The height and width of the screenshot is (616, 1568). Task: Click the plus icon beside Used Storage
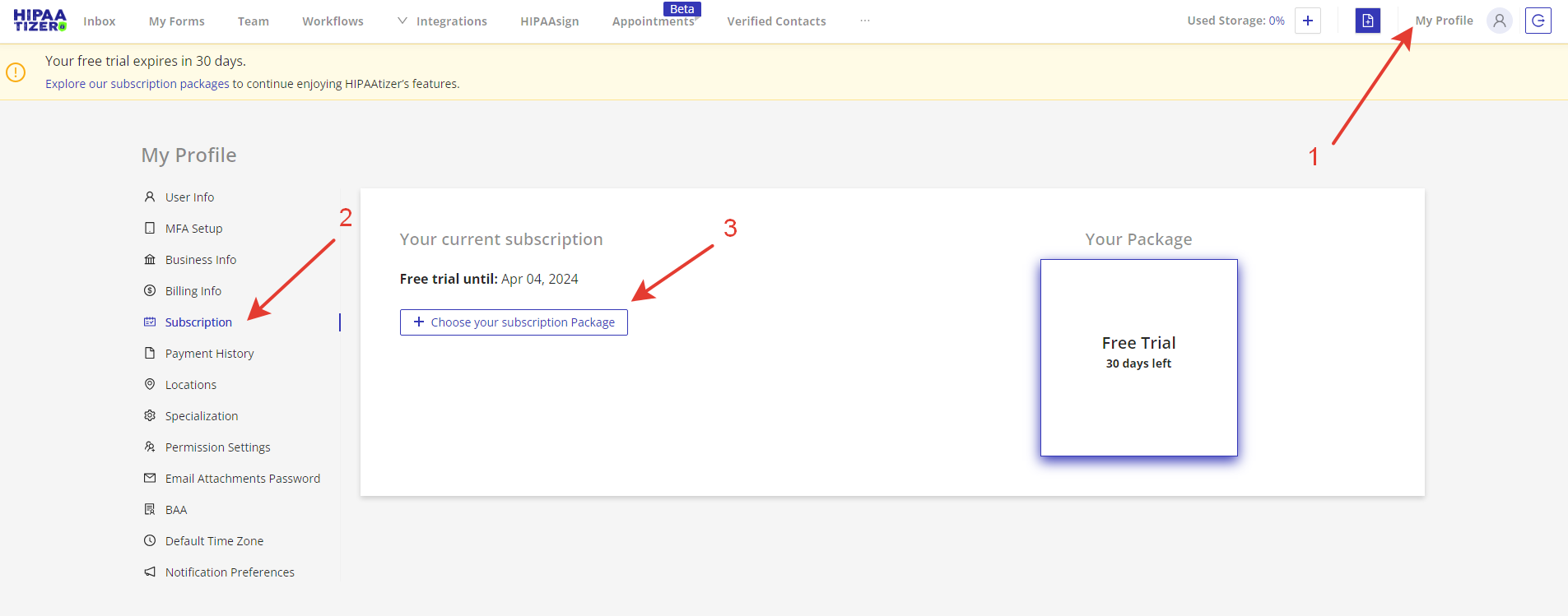click(1307, 21)
